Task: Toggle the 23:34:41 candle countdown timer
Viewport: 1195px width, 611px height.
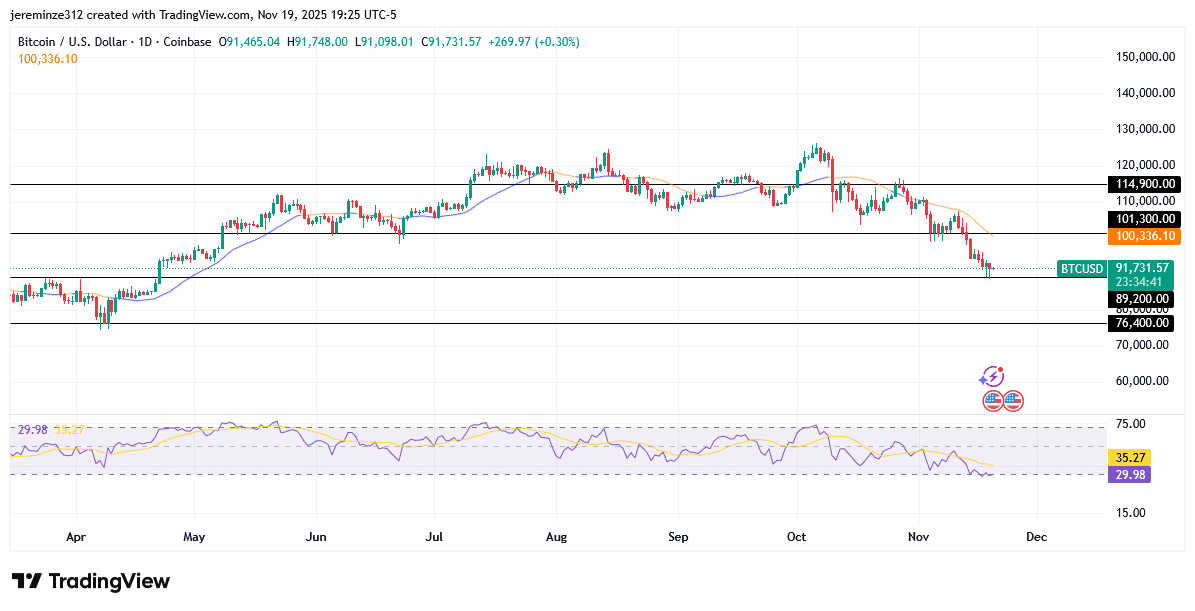Action: pos(1139,281)
